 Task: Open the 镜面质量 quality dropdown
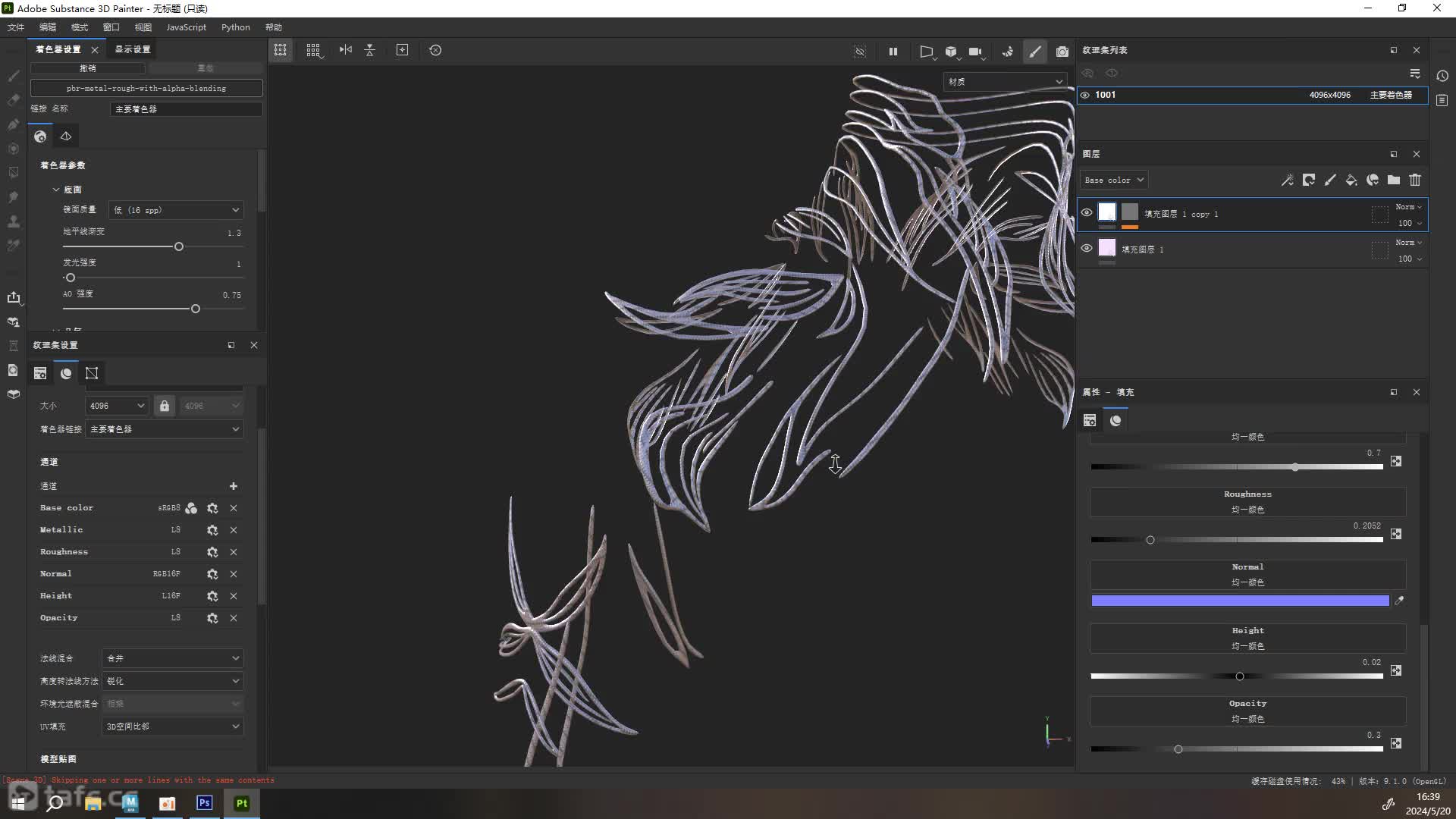(176, 210)
